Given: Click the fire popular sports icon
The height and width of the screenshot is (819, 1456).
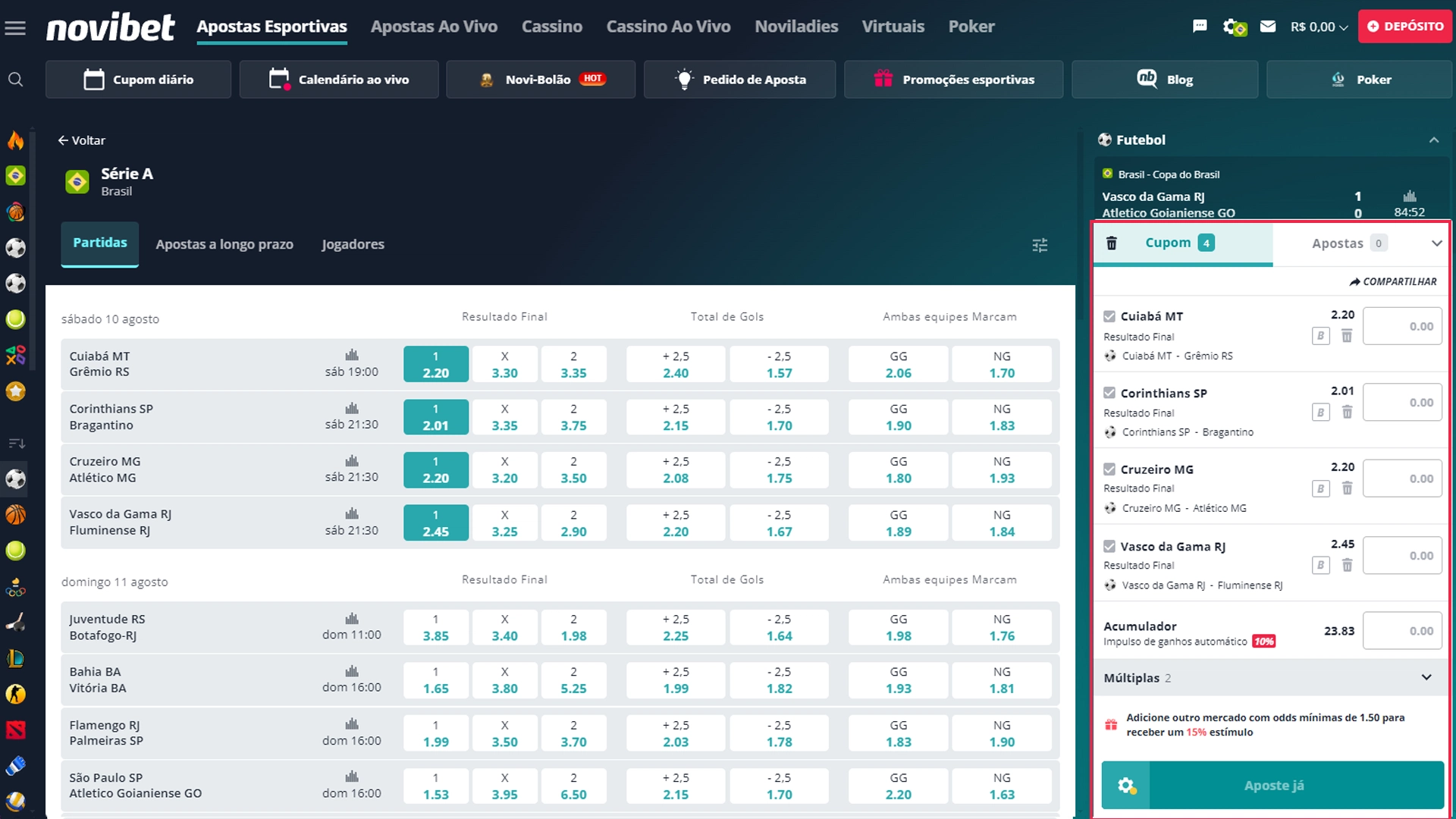Looking at the screenshot, I should click(15, 140).
